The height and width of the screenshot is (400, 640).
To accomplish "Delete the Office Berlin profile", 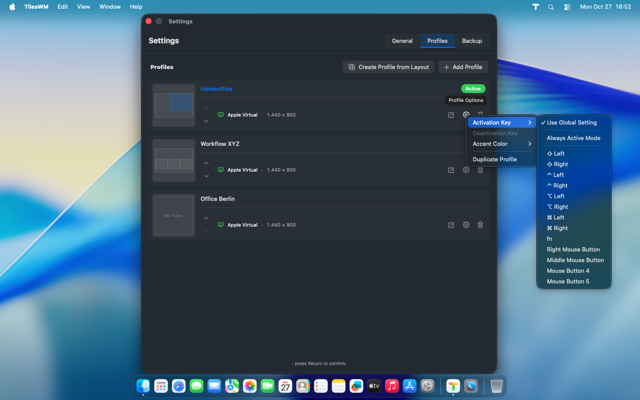I will (480, 225).
